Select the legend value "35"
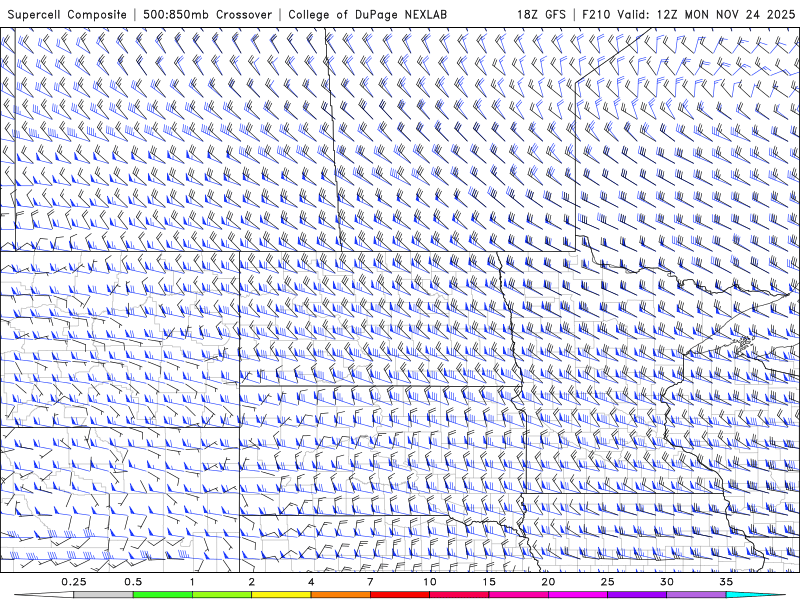The height and width of the screenshot is (600, 800). pyautogui.click(x=726, y=582)
